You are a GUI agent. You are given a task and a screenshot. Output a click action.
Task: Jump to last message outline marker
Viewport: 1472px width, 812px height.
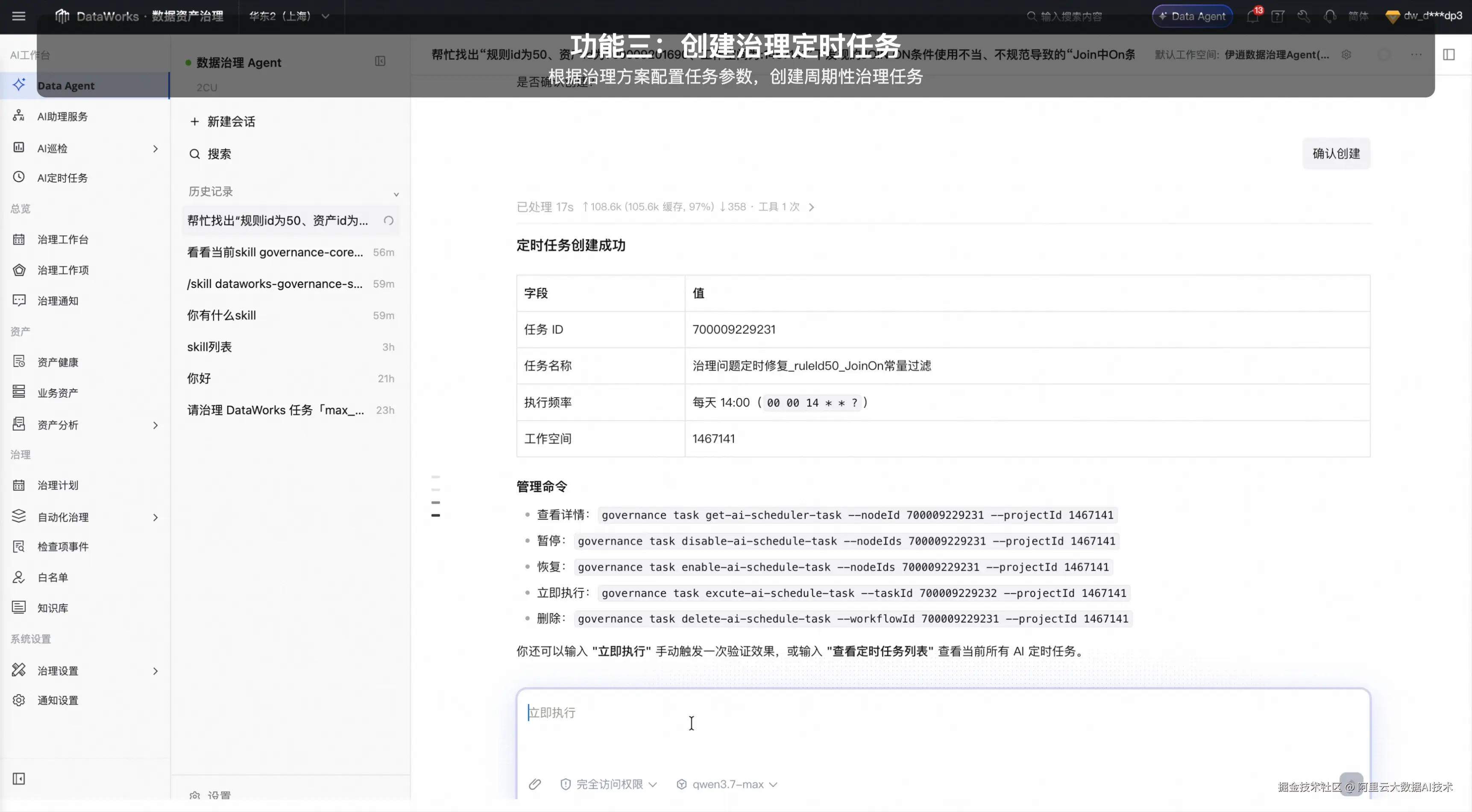[x=435, y=515]
